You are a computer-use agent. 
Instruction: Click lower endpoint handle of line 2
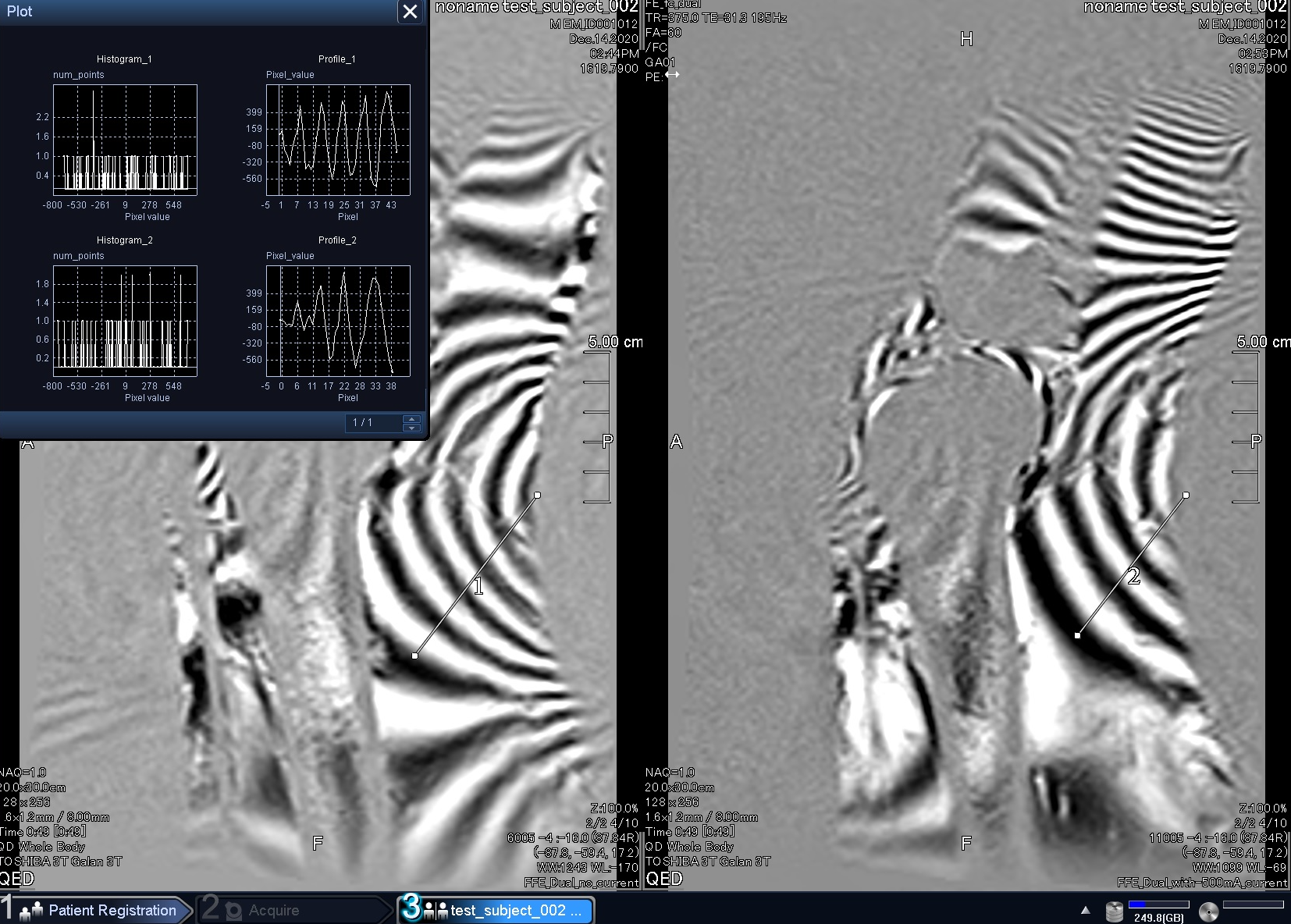click(1077, 635)
